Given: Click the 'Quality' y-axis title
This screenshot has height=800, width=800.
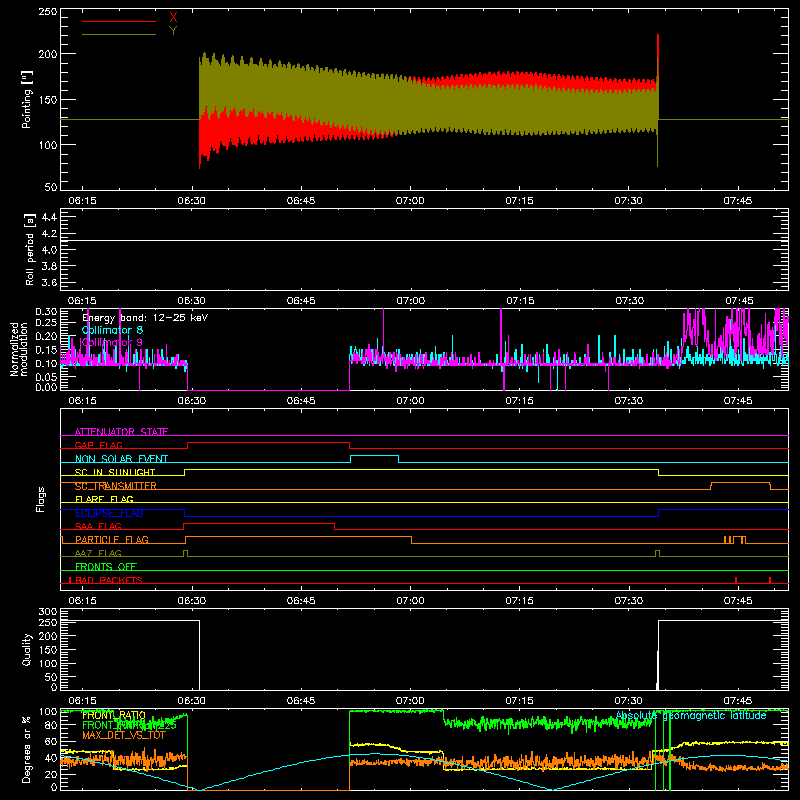Looking at the screenshot, I should tap(27, 649).
